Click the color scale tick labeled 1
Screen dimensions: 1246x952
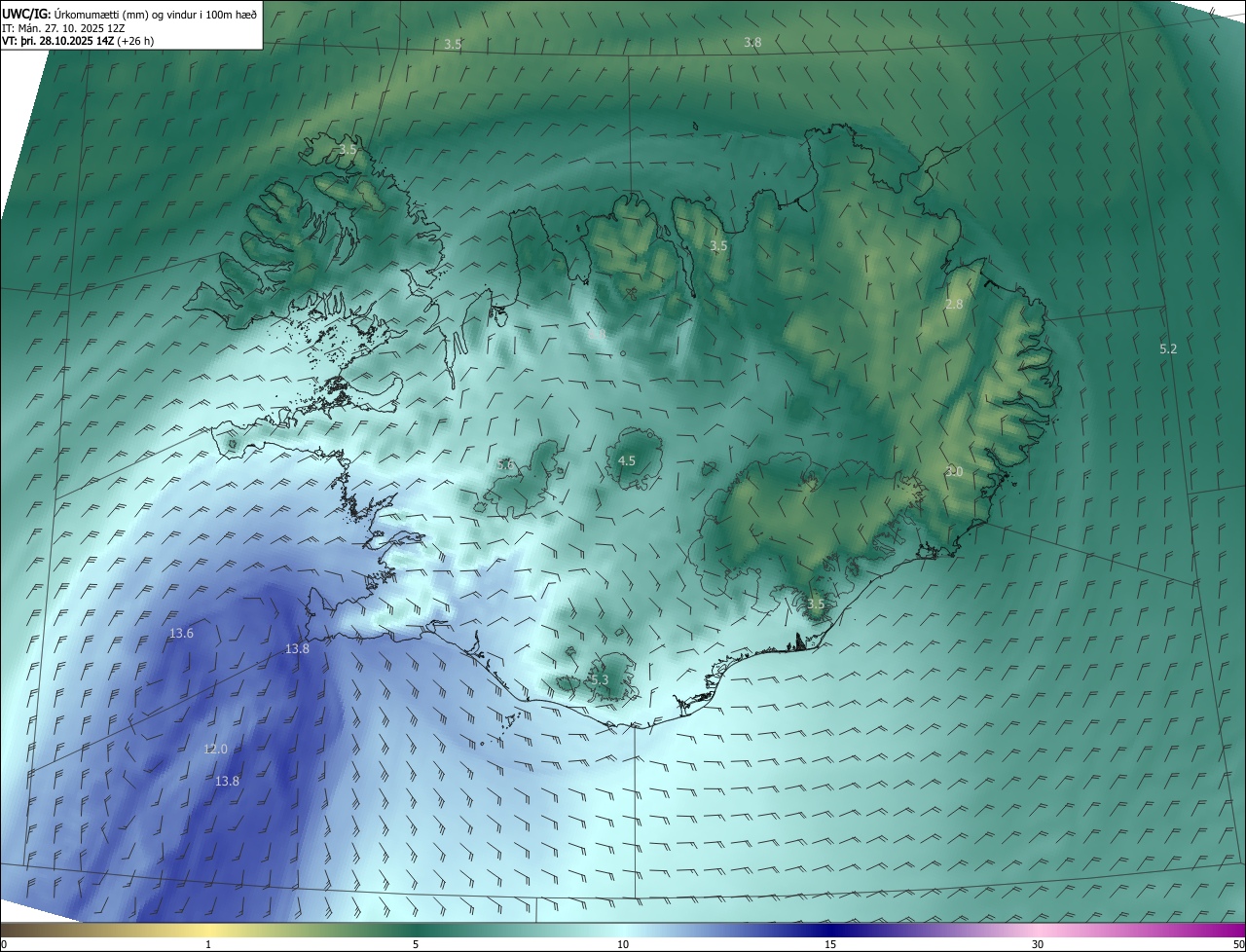[x=208, y=944]
